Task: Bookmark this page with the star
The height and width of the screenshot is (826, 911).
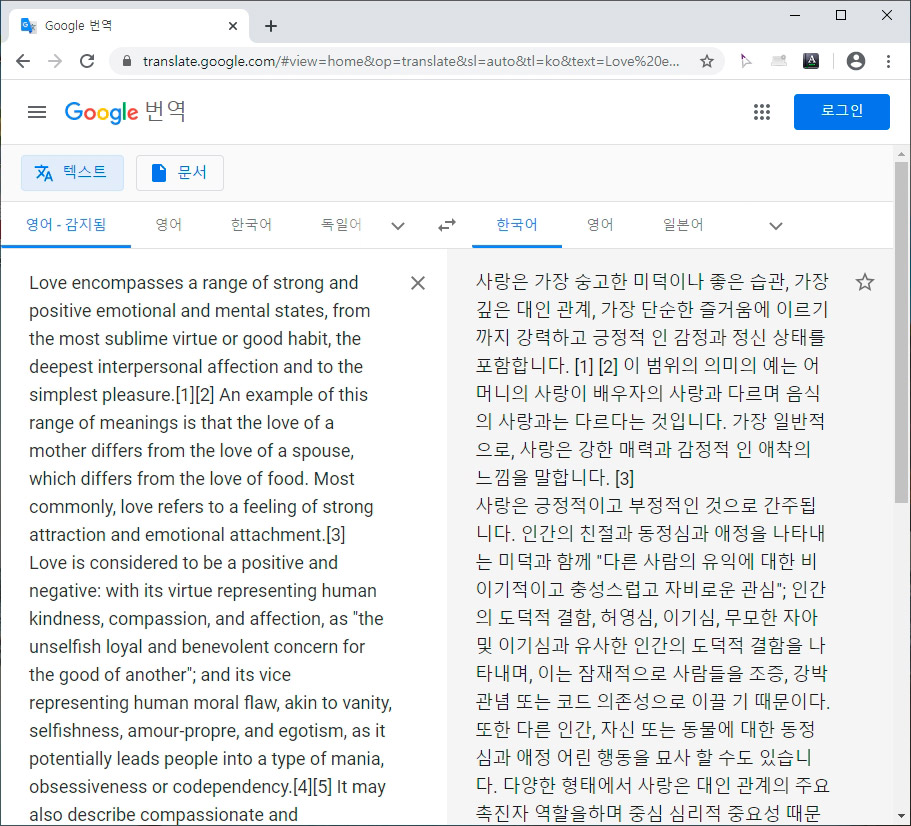Action: click(x=706, y=61)
